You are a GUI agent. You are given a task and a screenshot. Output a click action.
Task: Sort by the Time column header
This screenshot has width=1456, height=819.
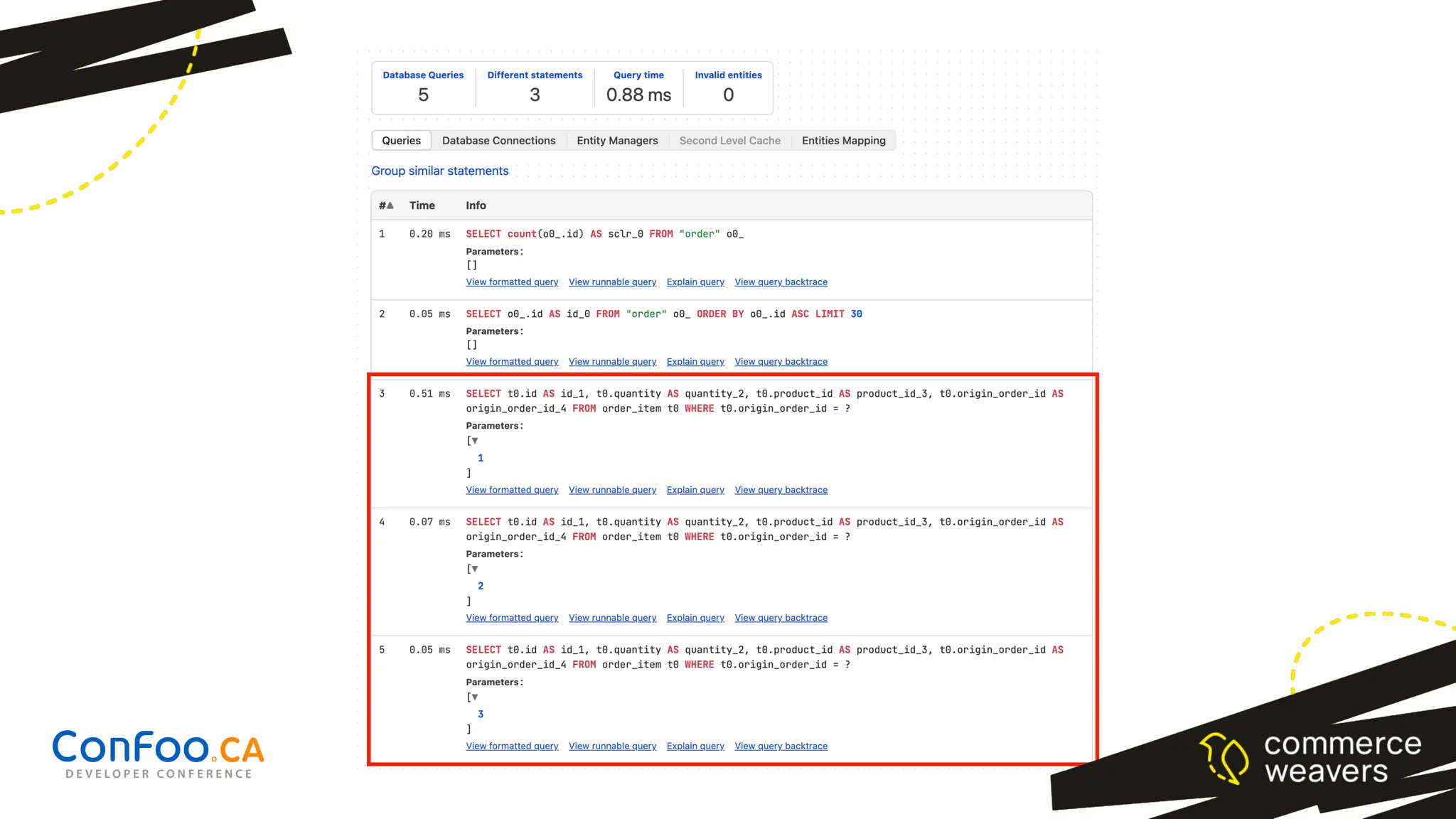click(422, 205)
